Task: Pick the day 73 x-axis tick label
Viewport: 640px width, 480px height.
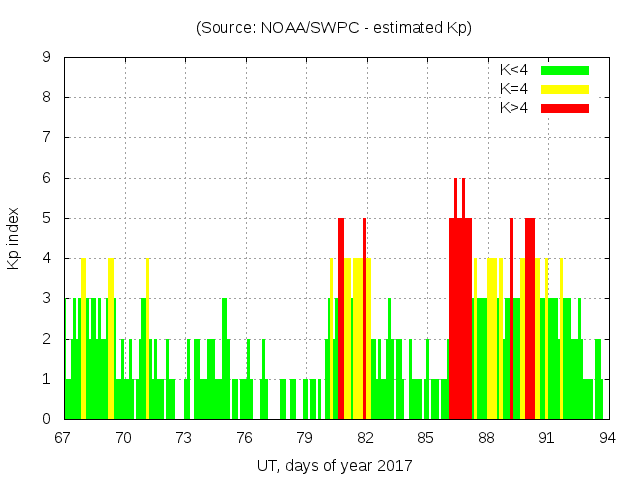Action: [x=184, y=437]
